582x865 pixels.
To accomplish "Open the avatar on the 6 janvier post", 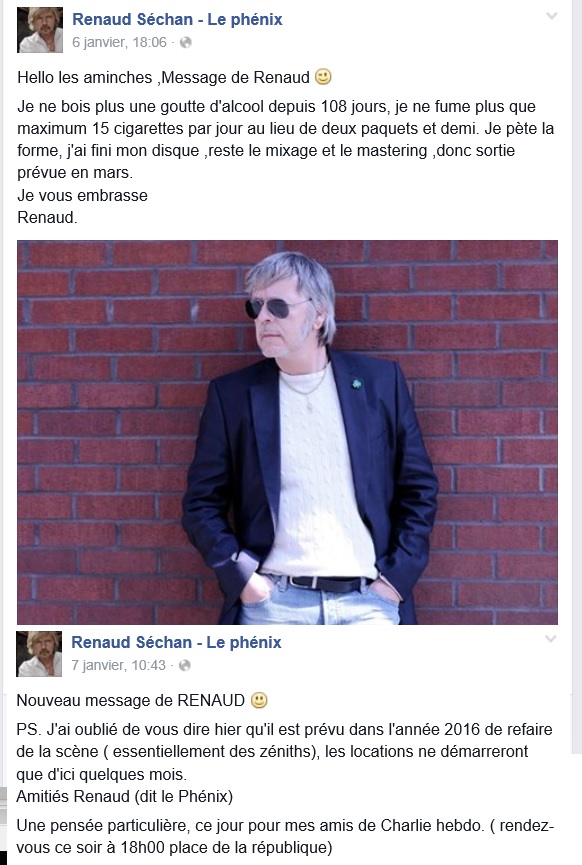I will (x=40, y=30).
